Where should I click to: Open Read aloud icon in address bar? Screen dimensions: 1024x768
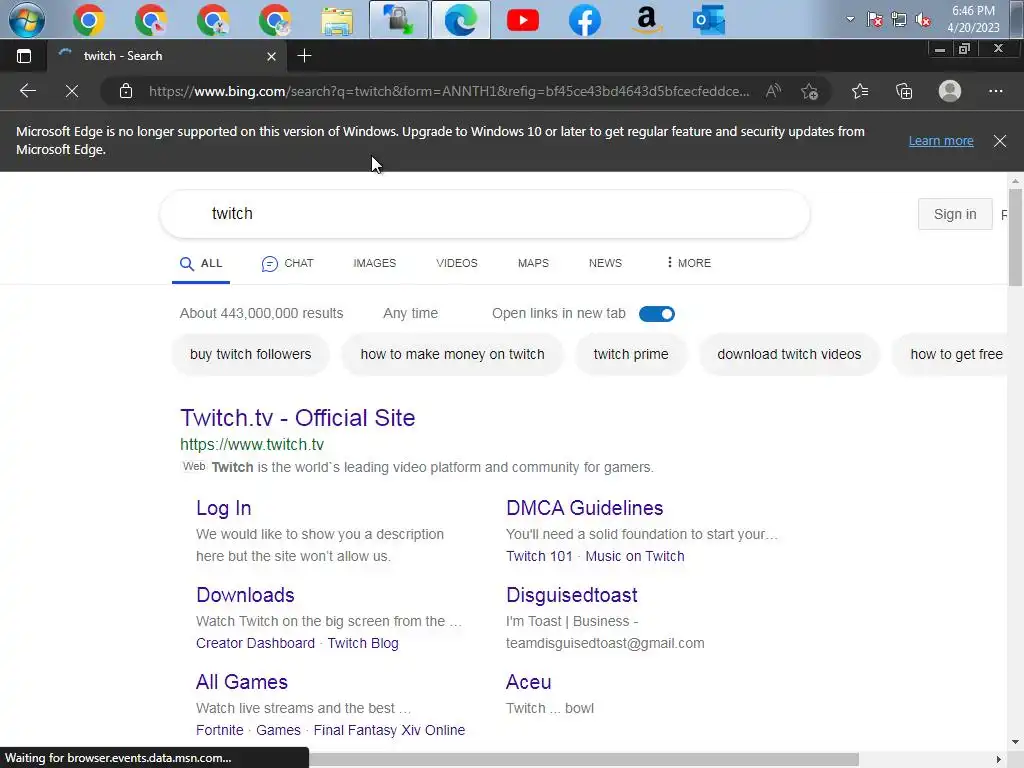click(x=773, y=91)
